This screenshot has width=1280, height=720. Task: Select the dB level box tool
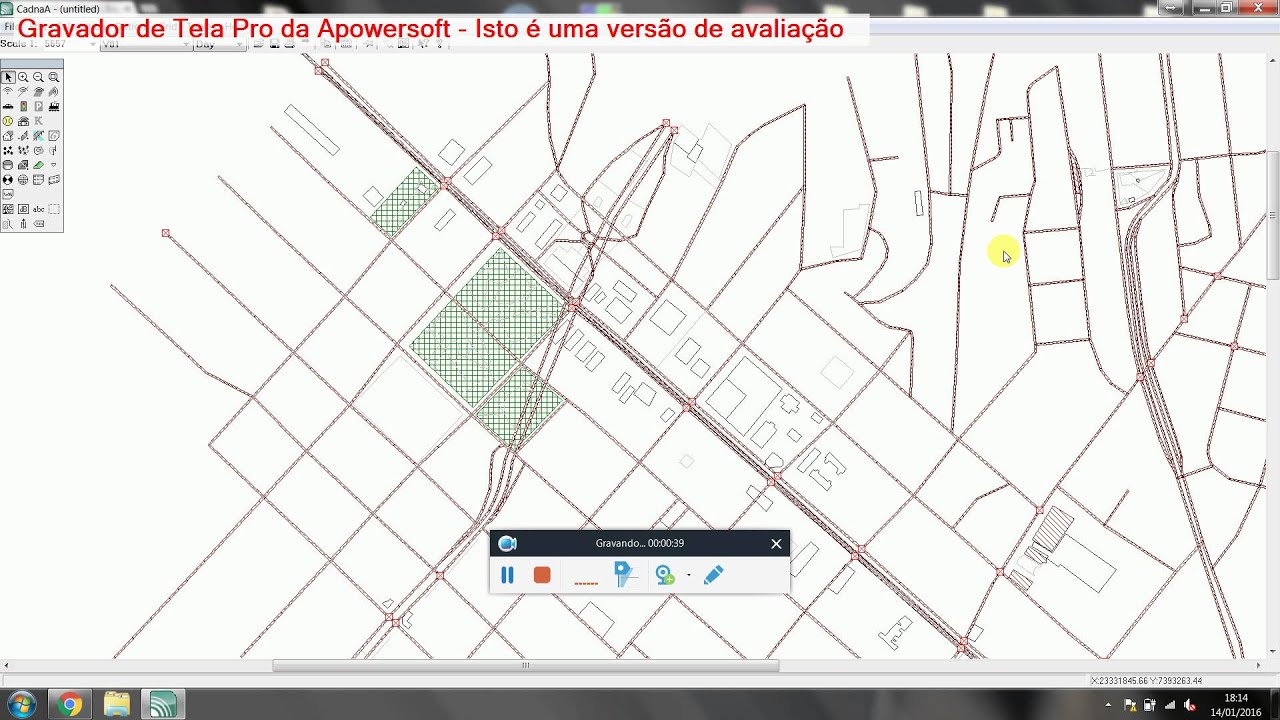point(23,209)
